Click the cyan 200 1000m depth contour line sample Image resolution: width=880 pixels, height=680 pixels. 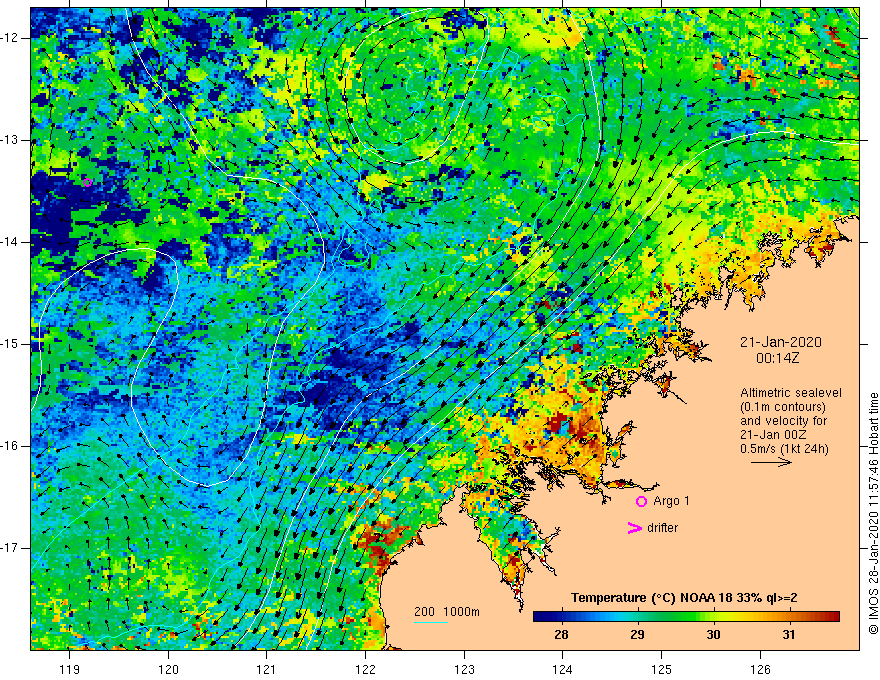[x=431, y=622]
